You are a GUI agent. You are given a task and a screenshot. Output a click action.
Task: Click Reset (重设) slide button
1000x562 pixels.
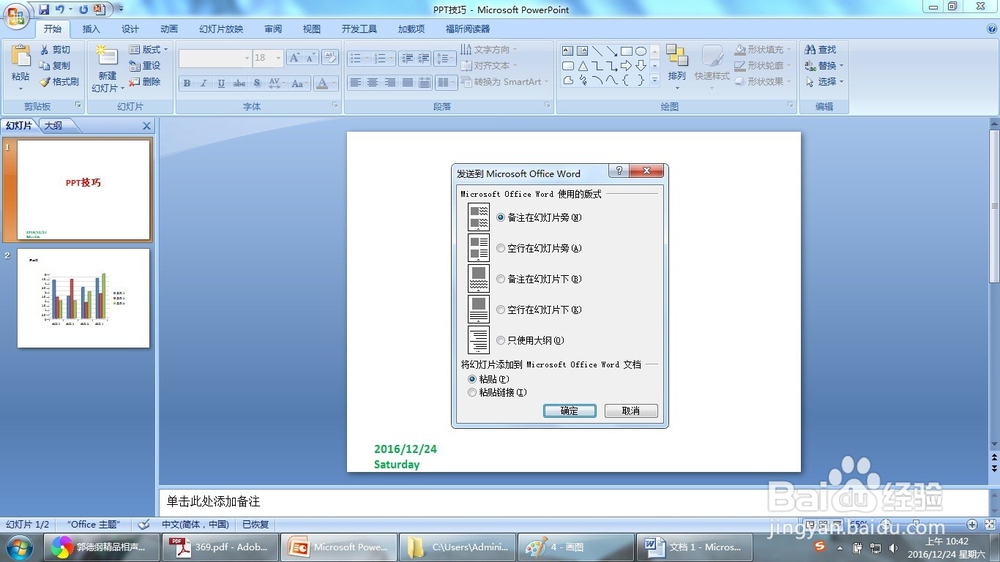[x=145, y=66]
